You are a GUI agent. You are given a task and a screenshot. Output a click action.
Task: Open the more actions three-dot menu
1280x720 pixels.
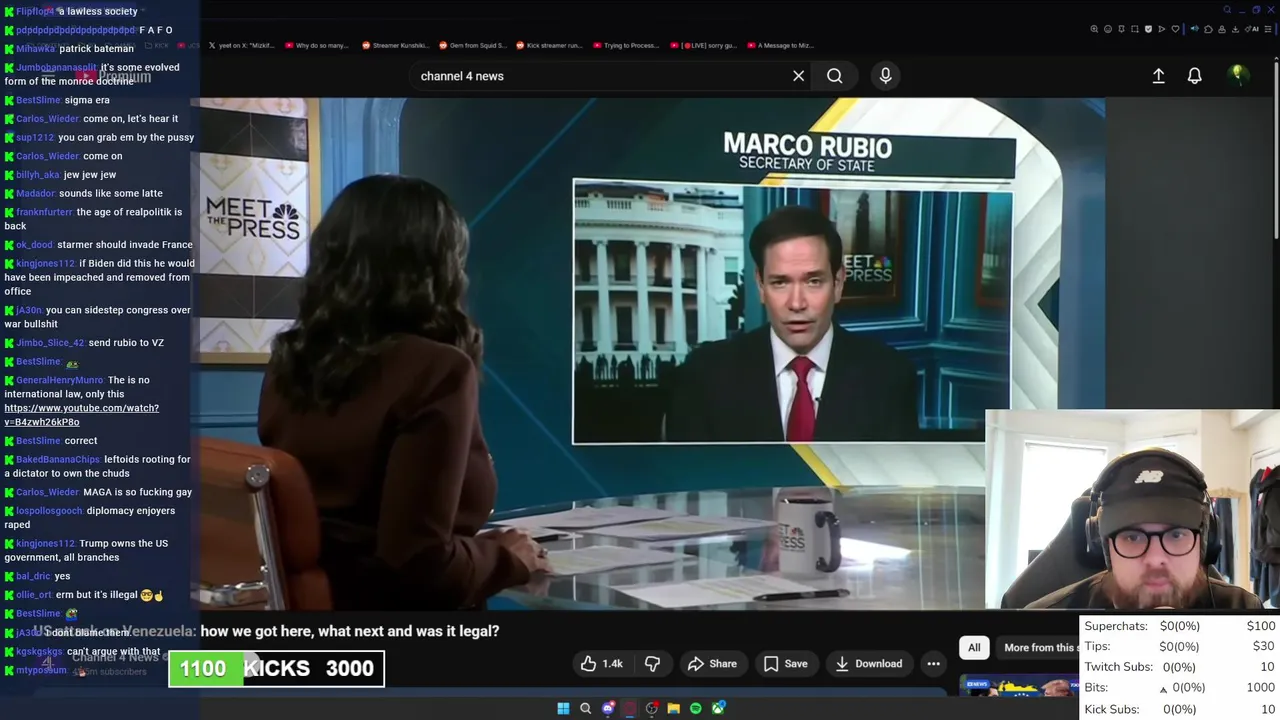[933, 663]
